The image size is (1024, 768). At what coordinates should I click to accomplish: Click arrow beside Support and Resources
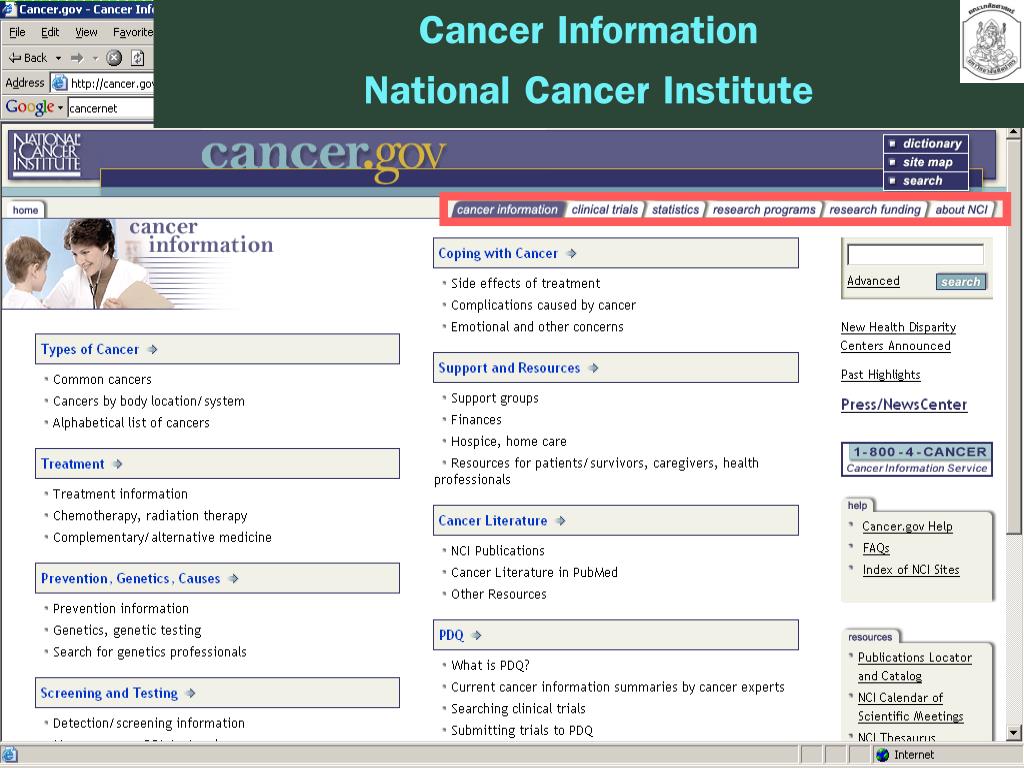[594, 368]
